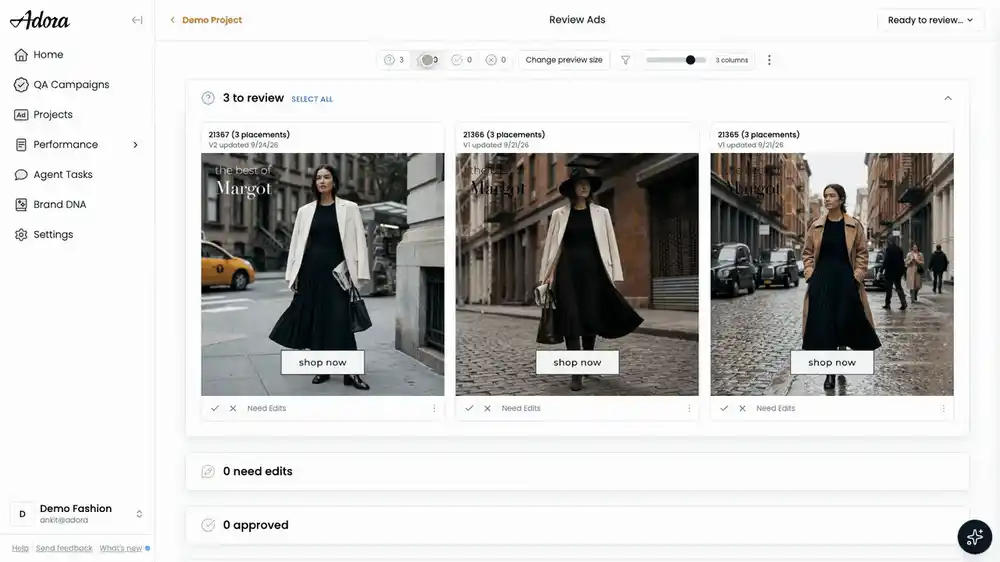The width and height of the screenshot is (1000, 562).
Task: Click the 21365 (3 placements) title
Action: 758,135
